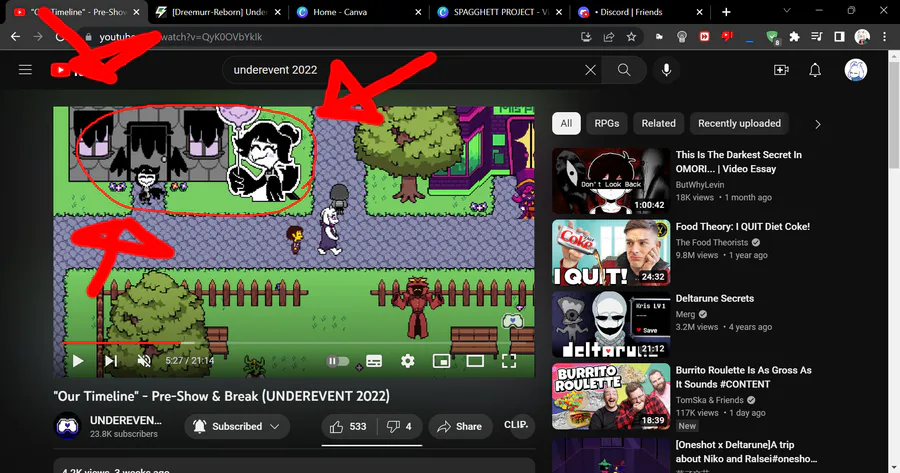The image size is (900, 473).
Task: Open the Deltarune Secrets video thumbnail
Action: (x=611, y=325)
